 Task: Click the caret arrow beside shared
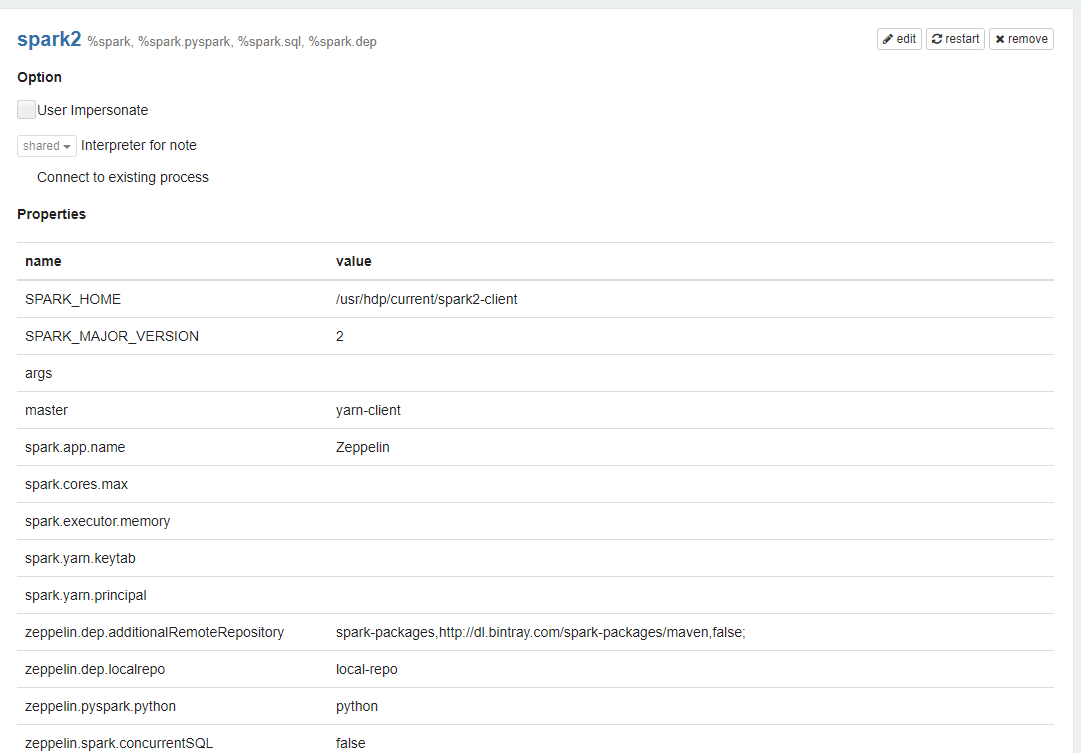(x=68, y=145)
